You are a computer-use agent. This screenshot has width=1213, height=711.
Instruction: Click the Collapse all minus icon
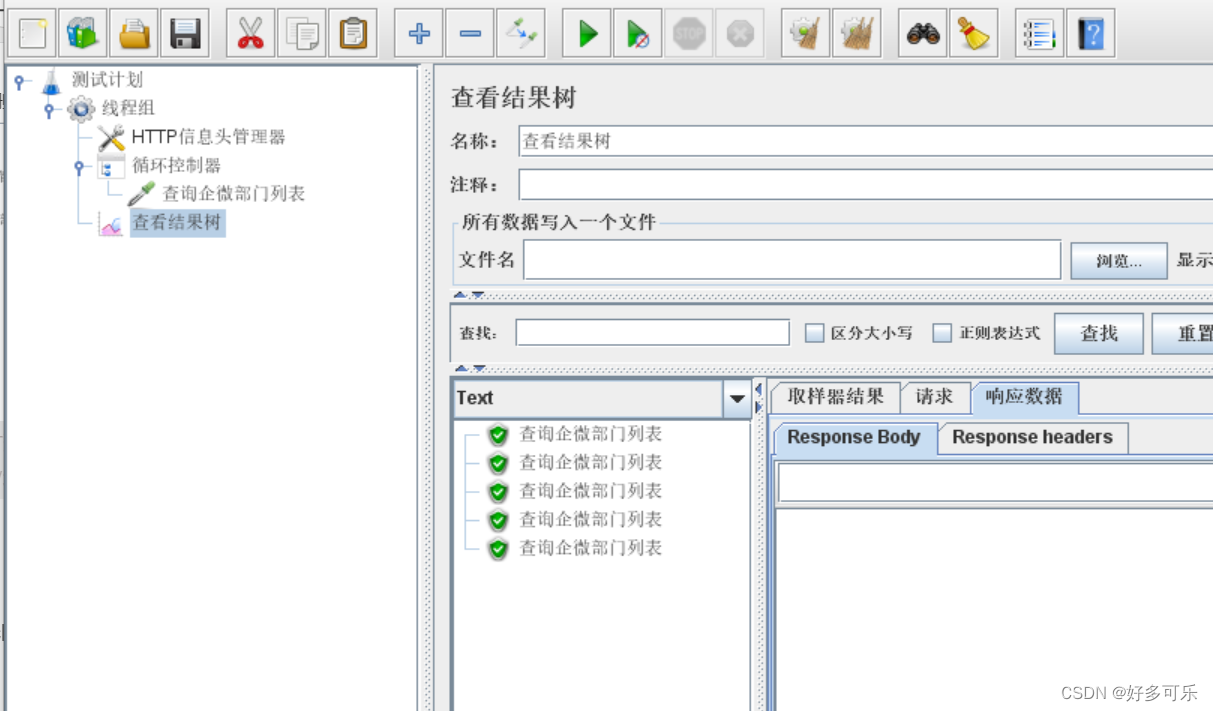point(470,34)
